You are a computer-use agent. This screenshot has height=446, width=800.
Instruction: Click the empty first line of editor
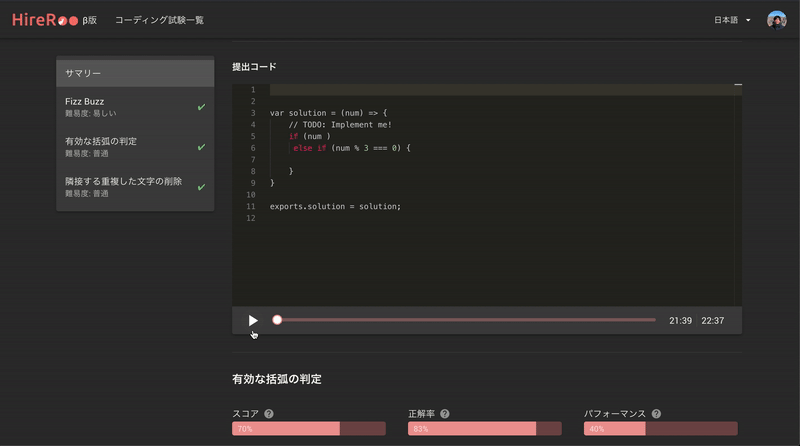505,90
